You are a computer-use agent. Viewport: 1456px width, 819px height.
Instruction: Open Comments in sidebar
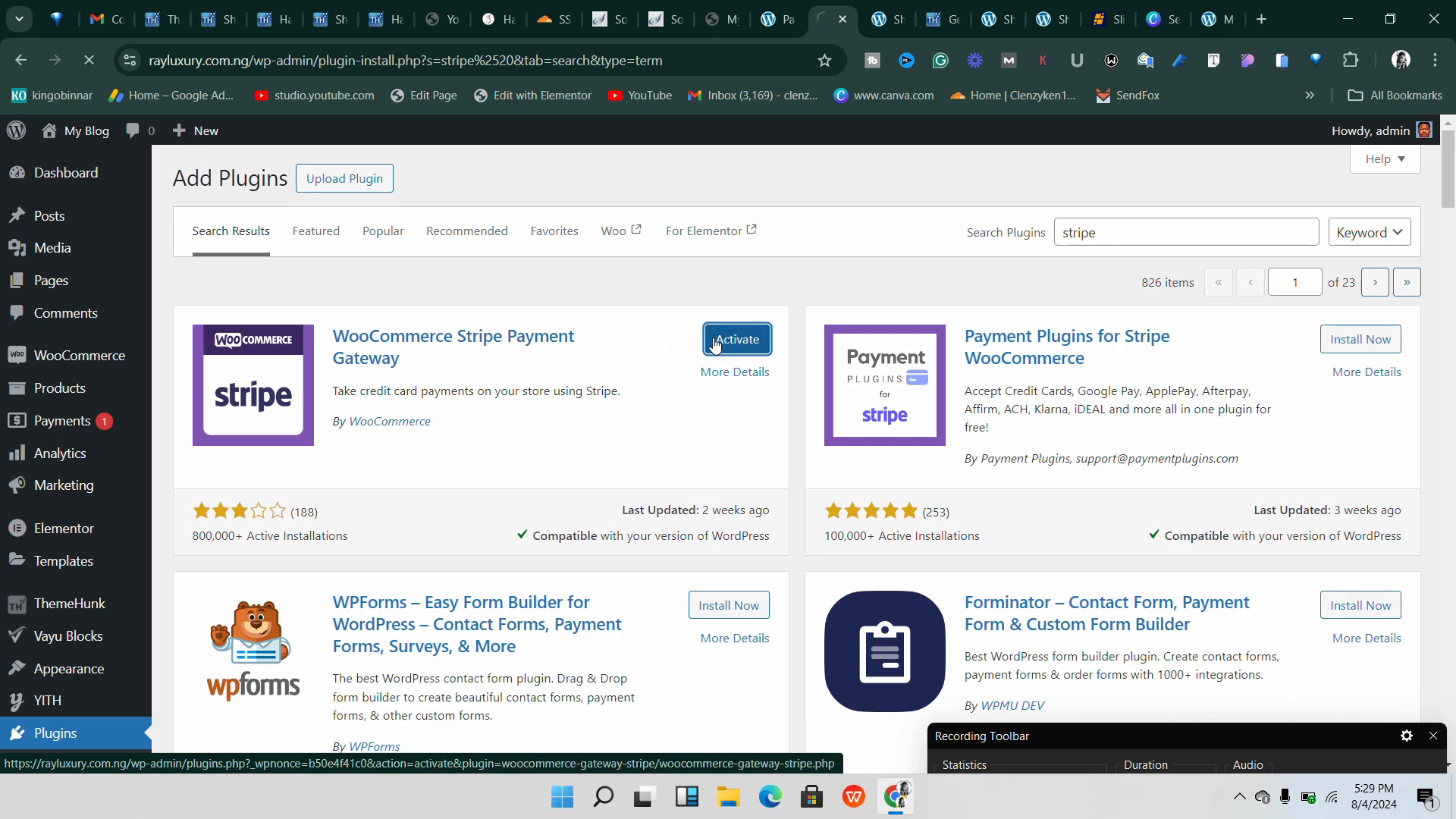(65, 313)
